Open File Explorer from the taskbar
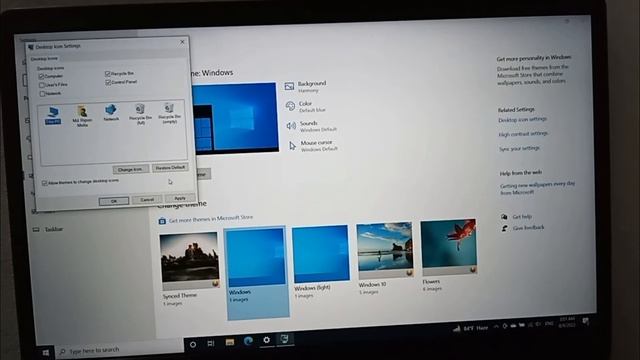 coord(230,342)
